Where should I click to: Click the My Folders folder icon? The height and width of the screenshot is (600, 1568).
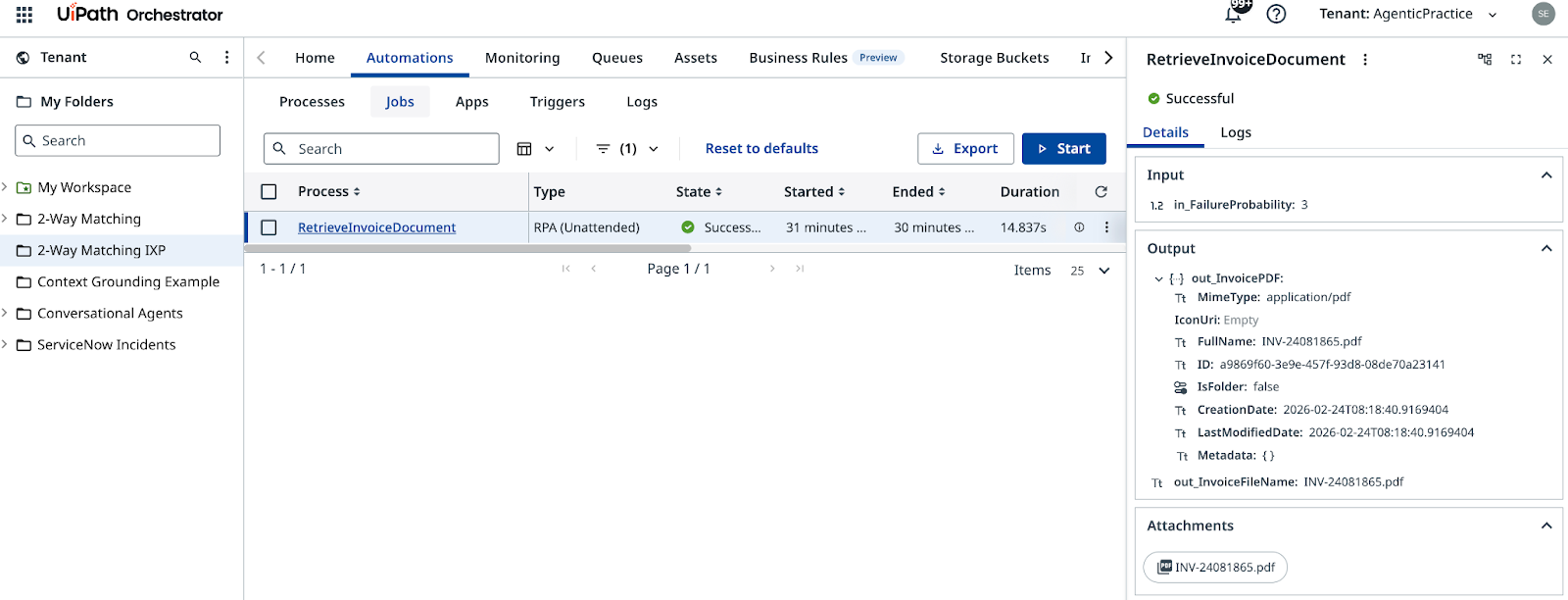[x=24, y=102]
